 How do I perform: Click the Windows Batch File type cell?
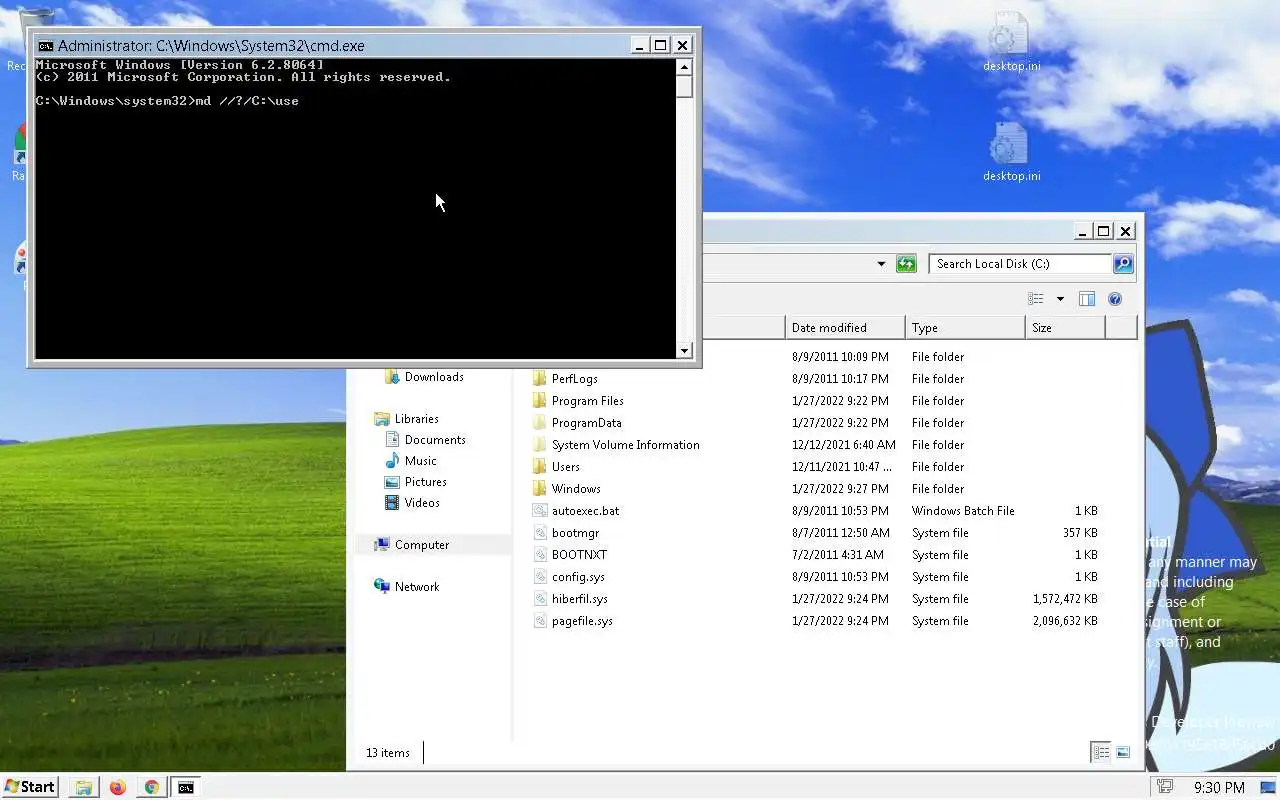(x=963, y=511)
